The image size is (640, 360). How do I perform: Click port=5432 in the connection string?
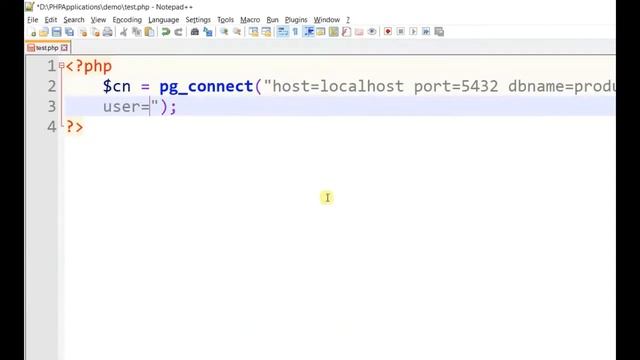(x=456, y=86)
